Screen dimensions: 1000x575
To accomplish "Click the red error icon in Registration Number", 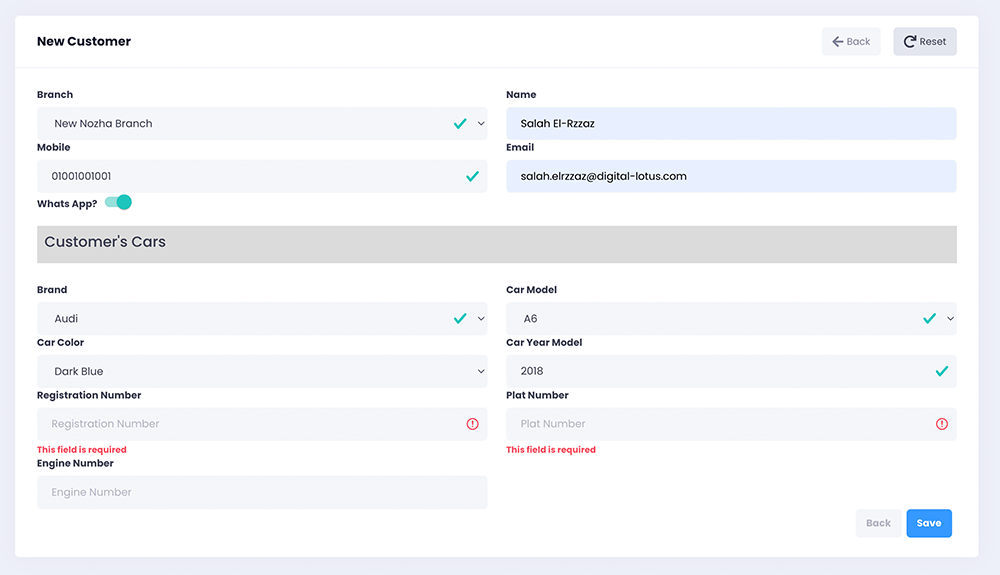I will (472, 424).
